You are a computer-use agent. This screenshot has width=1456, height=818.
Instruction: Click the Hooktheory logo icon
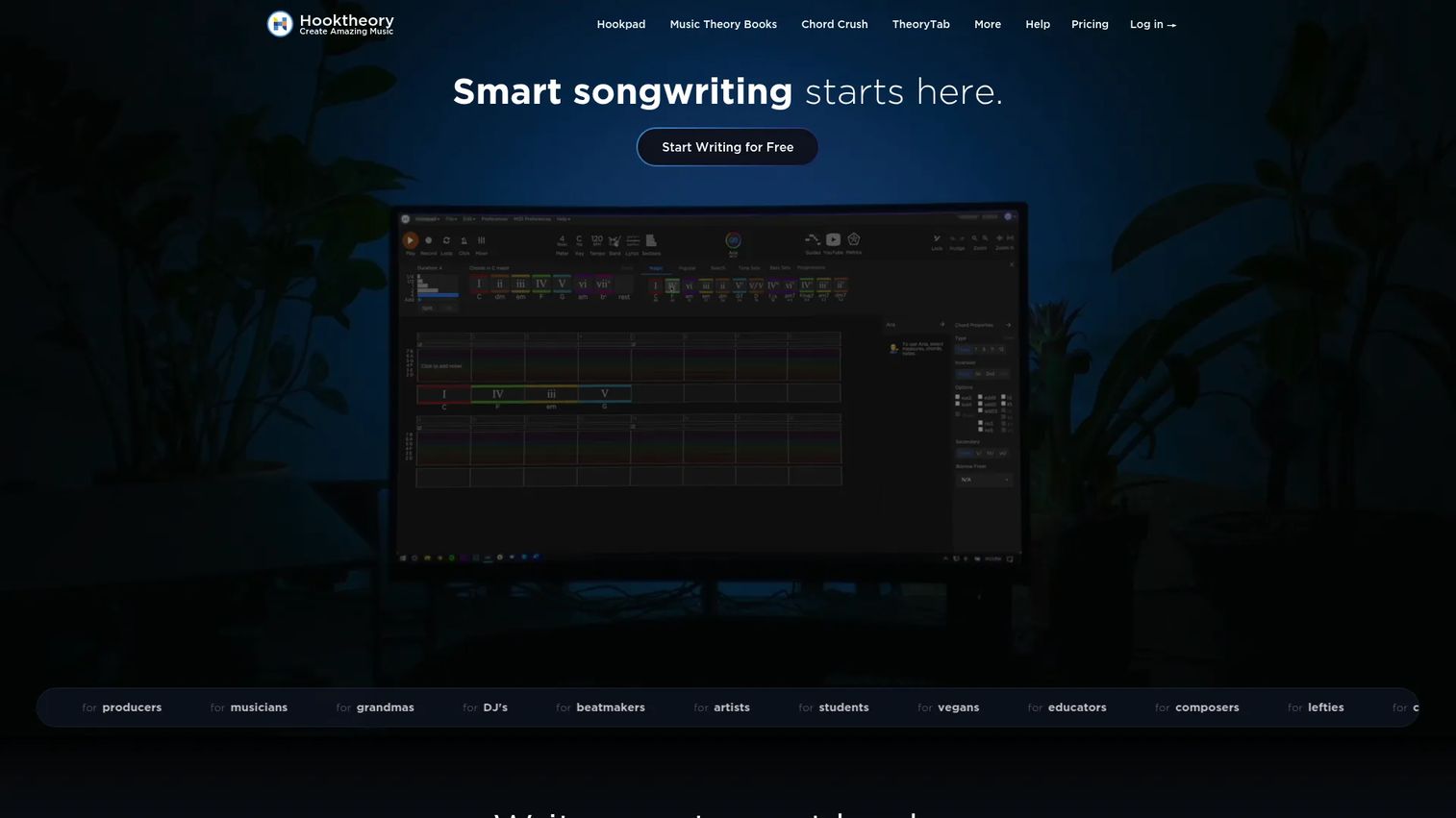pos(280,24)
